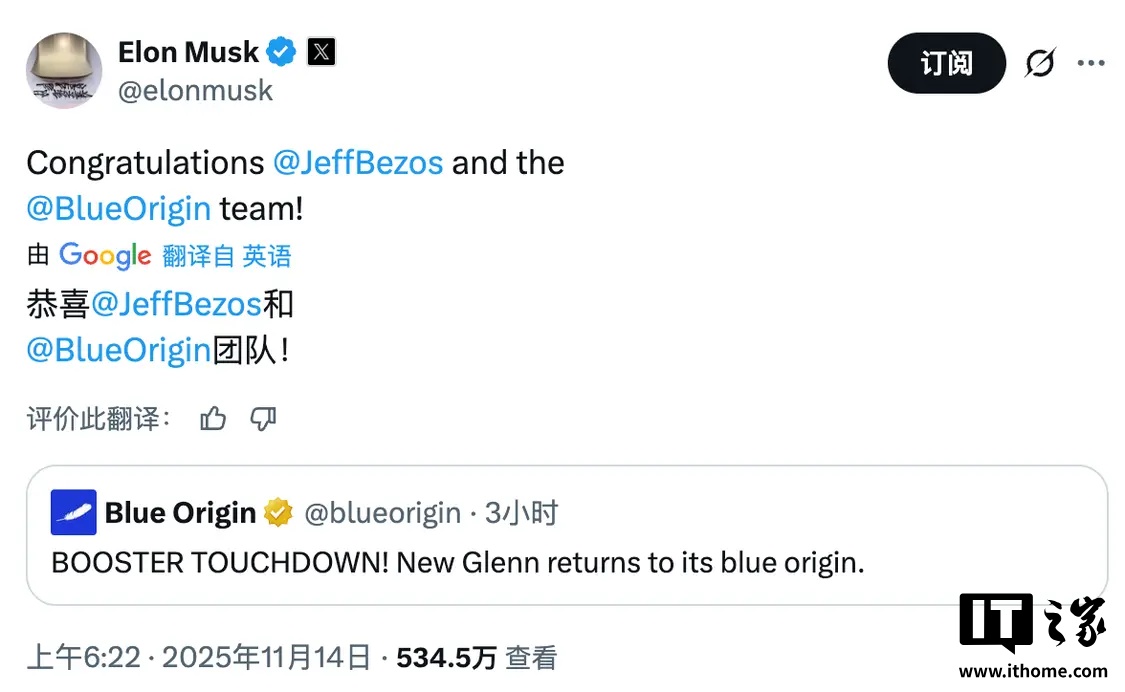This screenshot has width=1125, height=692.
Task: Toggle subscription via the 订阅 button
Action: pos(946,62)
